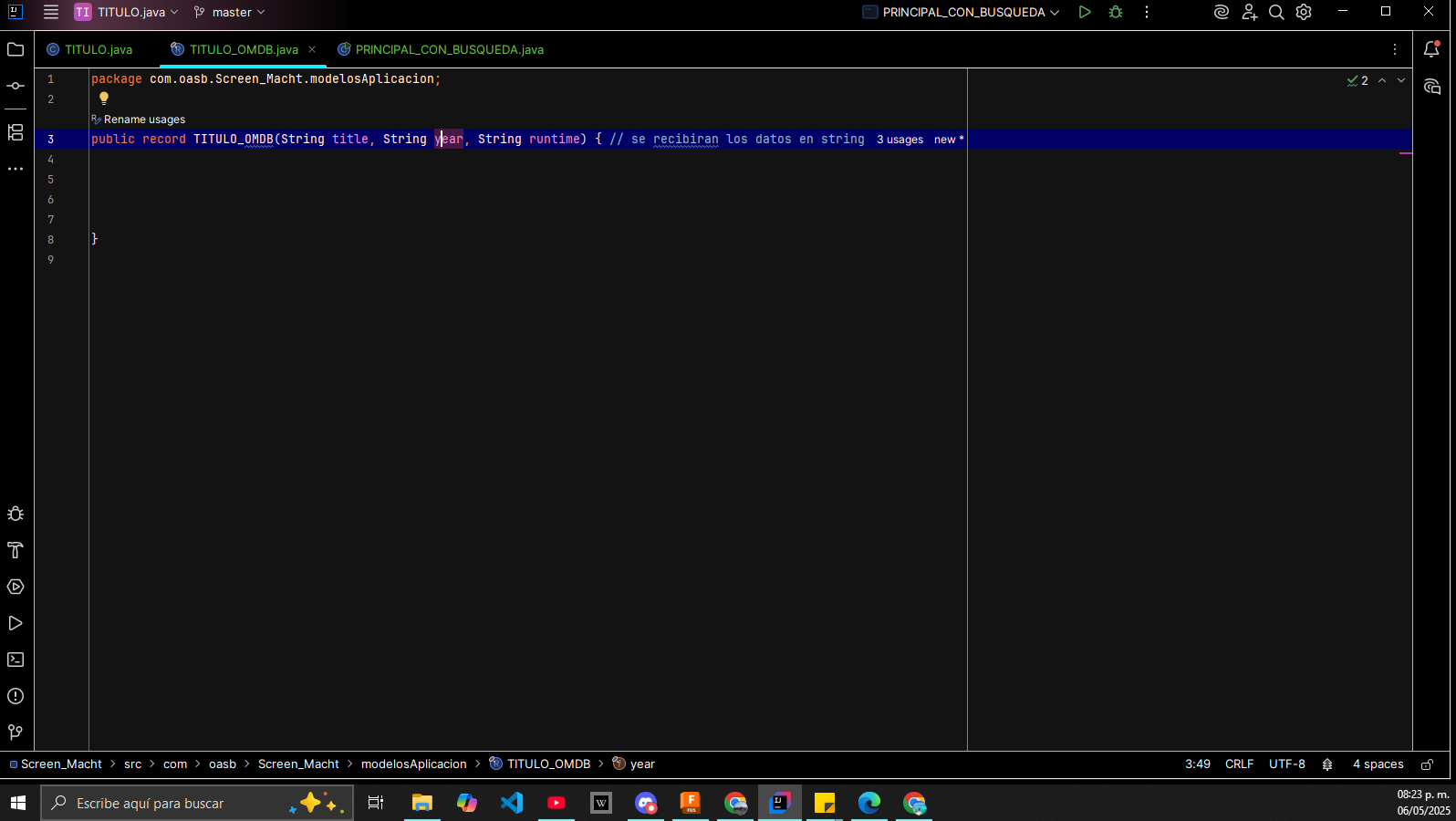Click src breadcrumb
Image resolution: width=1456 pixels, height=821 pixels.
(133, 764)
